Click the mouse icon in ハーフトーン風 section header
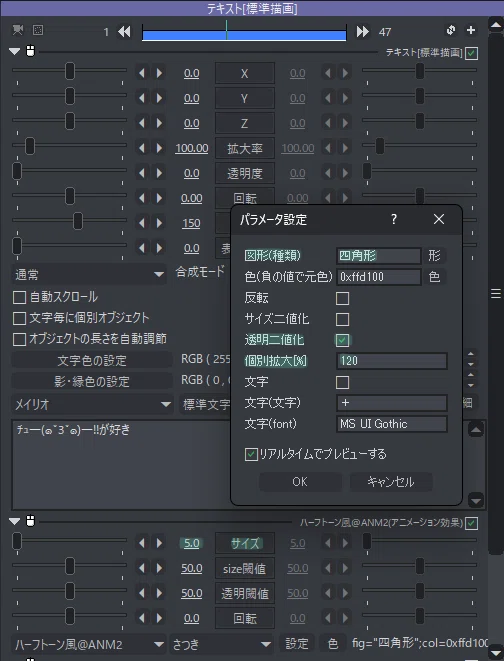This screenshot has height=661, width=504. point(30,521)
